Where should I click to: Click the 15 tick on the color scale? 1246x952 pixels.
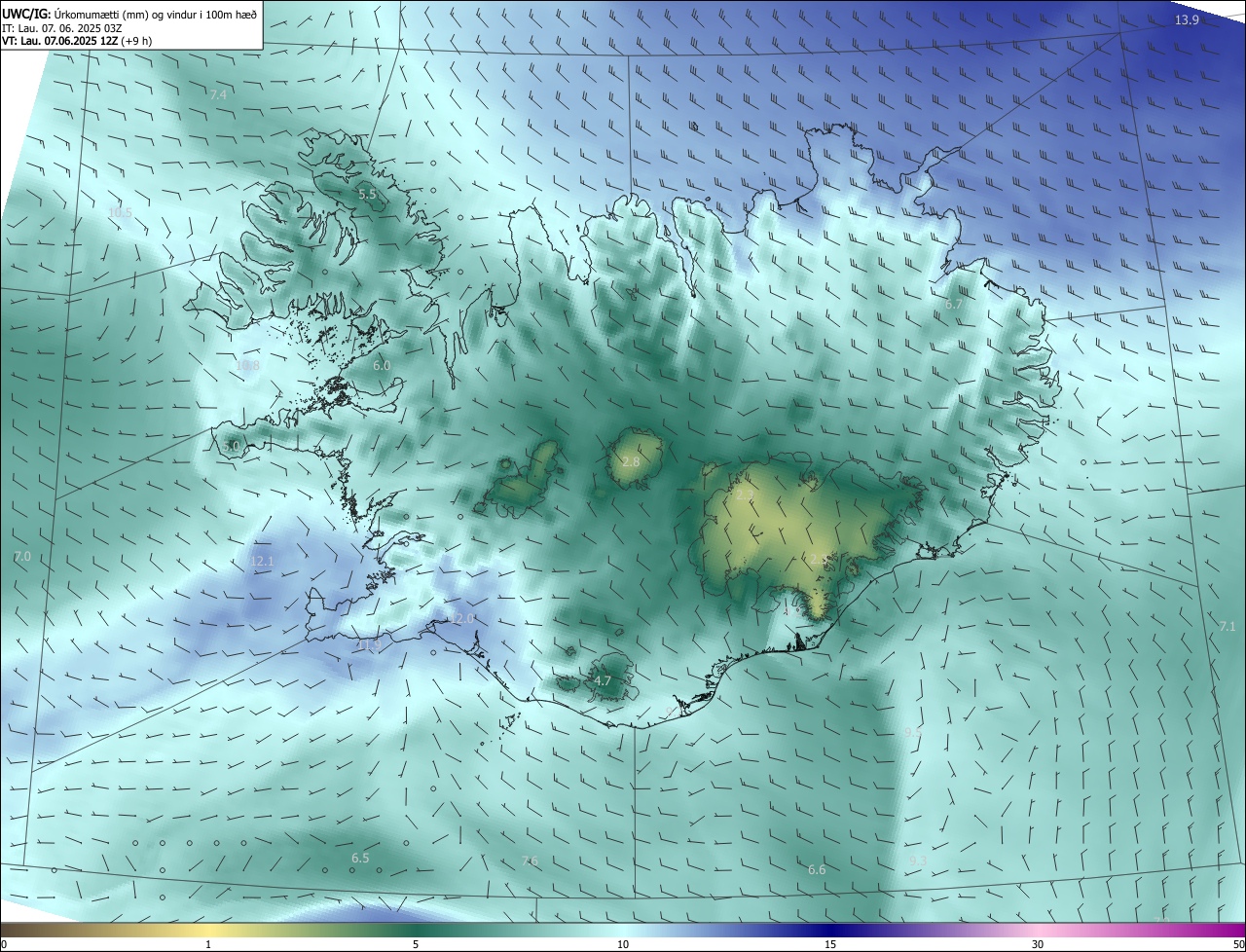coord(830,944)
